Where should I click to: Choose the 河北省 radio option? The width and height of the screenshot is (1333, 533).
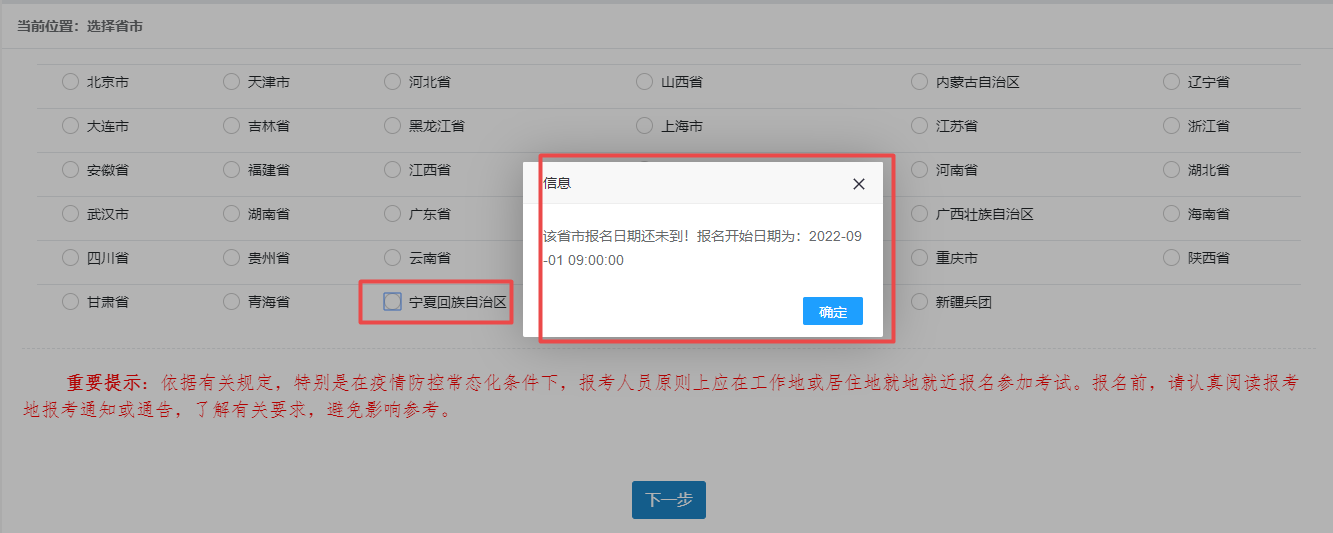pyautogui.click(x=392, y=82)
